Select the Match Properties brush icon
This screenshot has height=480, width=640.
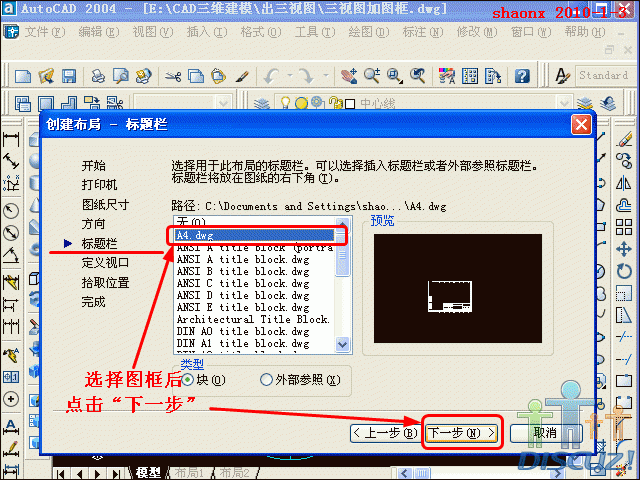coord(242,76)
